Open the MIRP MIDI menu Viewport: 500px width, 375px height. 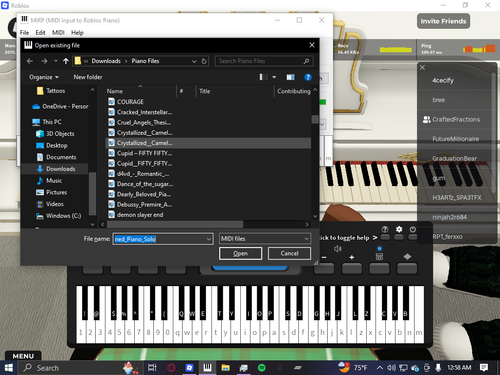point(58,33)
